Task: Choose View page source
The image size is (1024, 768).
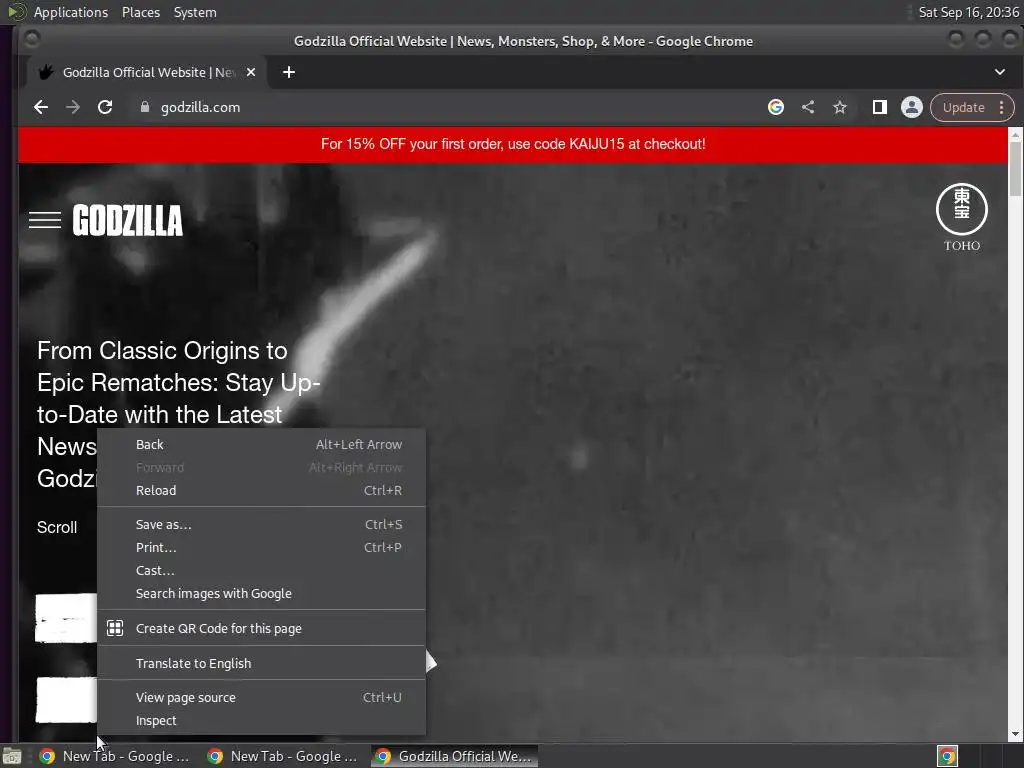Action: (x=261, y=697)
